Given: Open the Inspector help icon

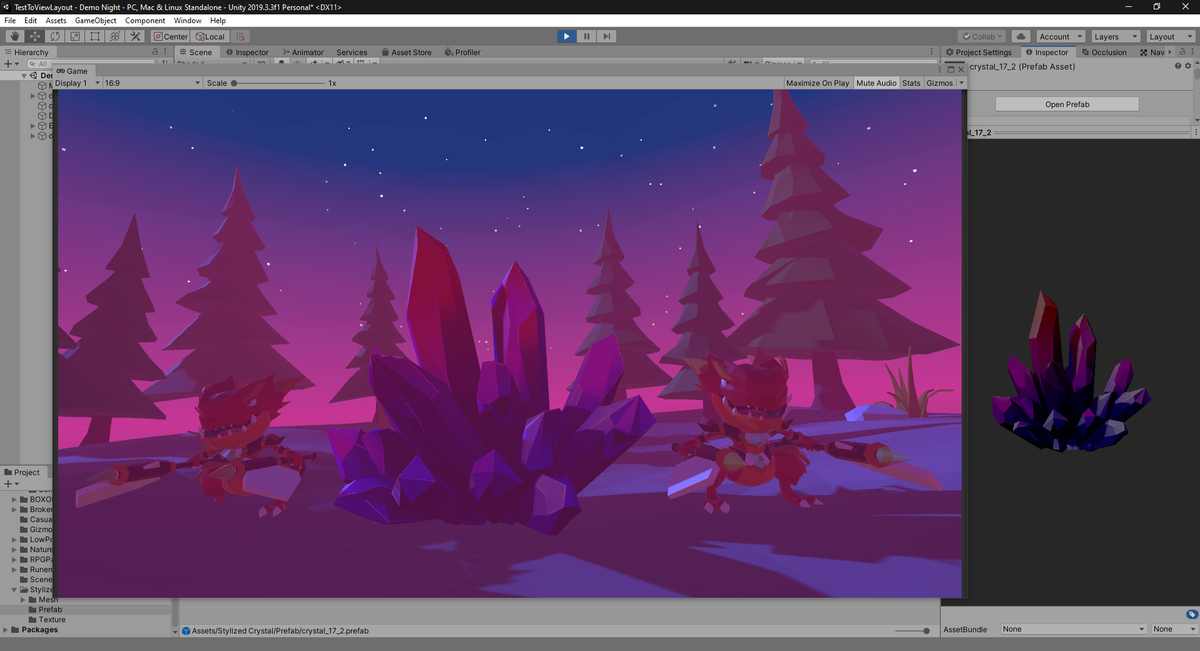Looking at the screenshot, I should click(1177, 66).
